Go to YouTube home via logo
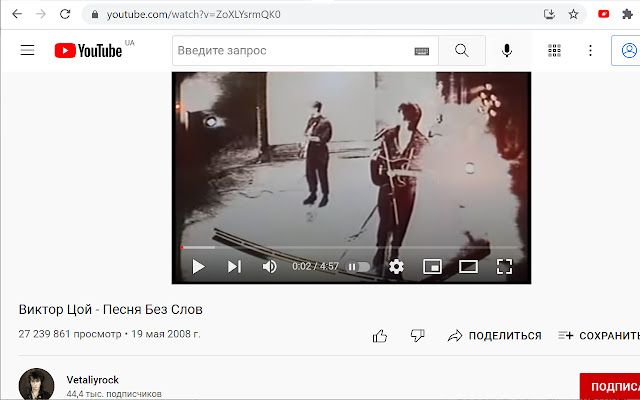 click(x=88, y=51)
